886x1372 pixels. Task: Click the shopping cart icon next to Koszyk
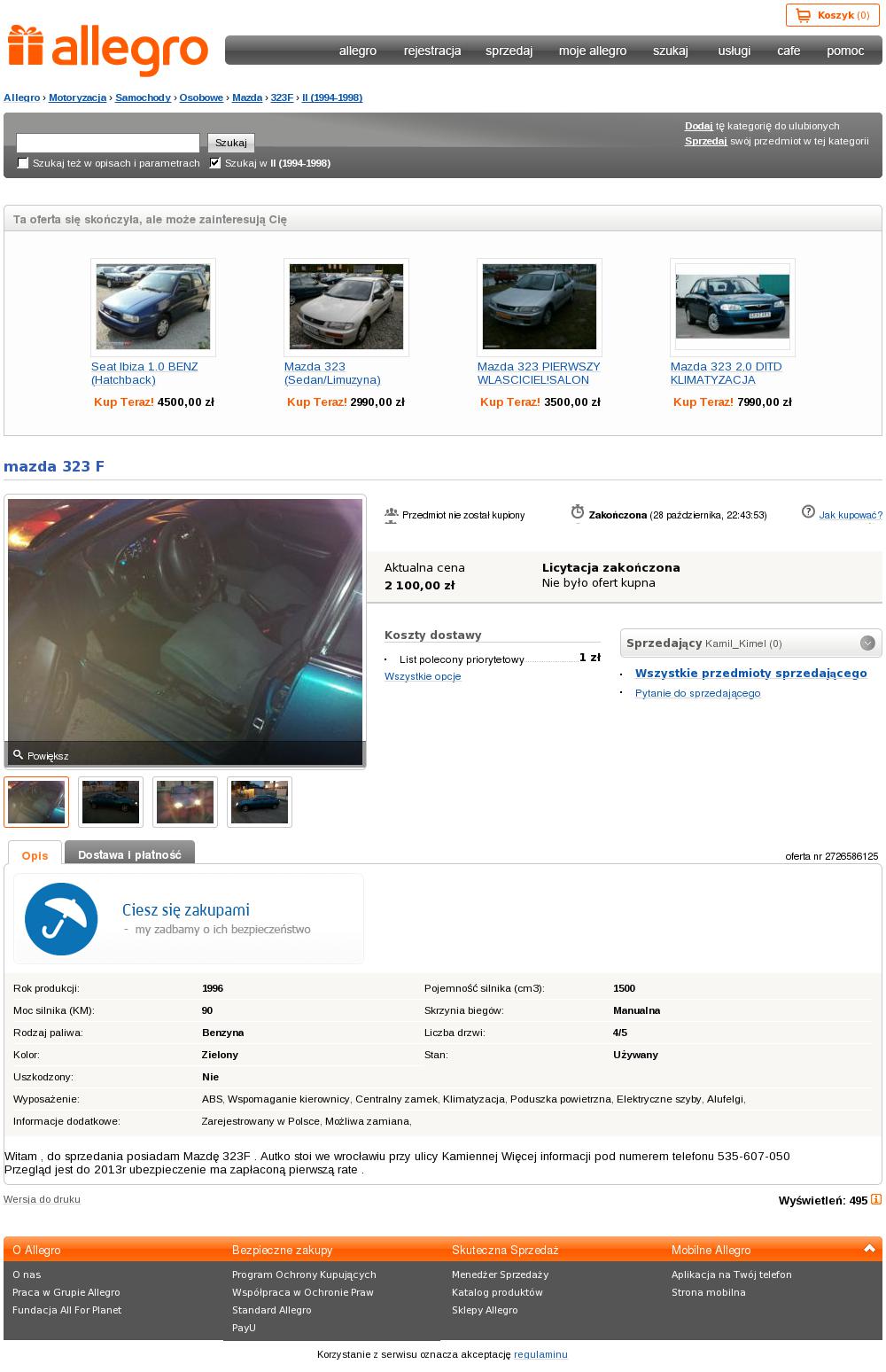tap(803, 15)
